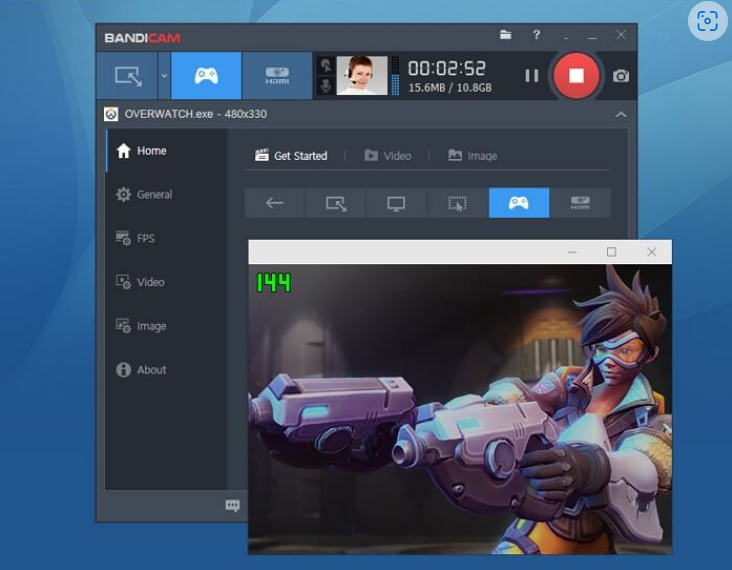Image resolution: width=732 pixels, height=570 pixels.
Task: Click the webcam overlay thumbnail
Action: [362, 76]
